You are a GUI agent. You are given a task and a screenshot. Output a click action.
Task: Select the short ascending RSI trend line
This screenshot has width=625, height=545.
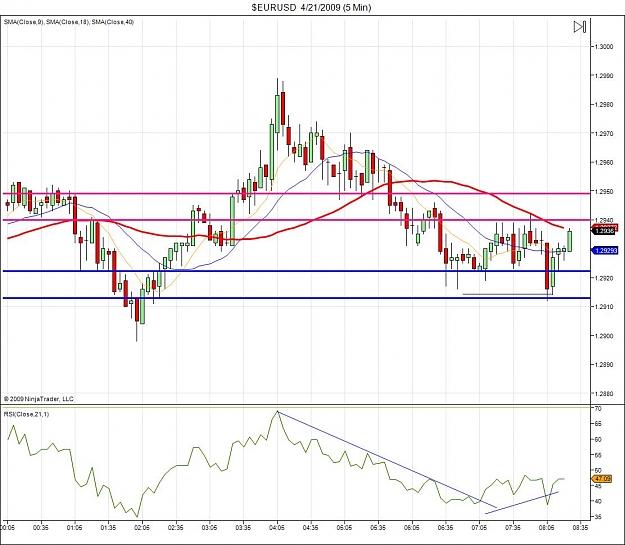click(521, 503)
